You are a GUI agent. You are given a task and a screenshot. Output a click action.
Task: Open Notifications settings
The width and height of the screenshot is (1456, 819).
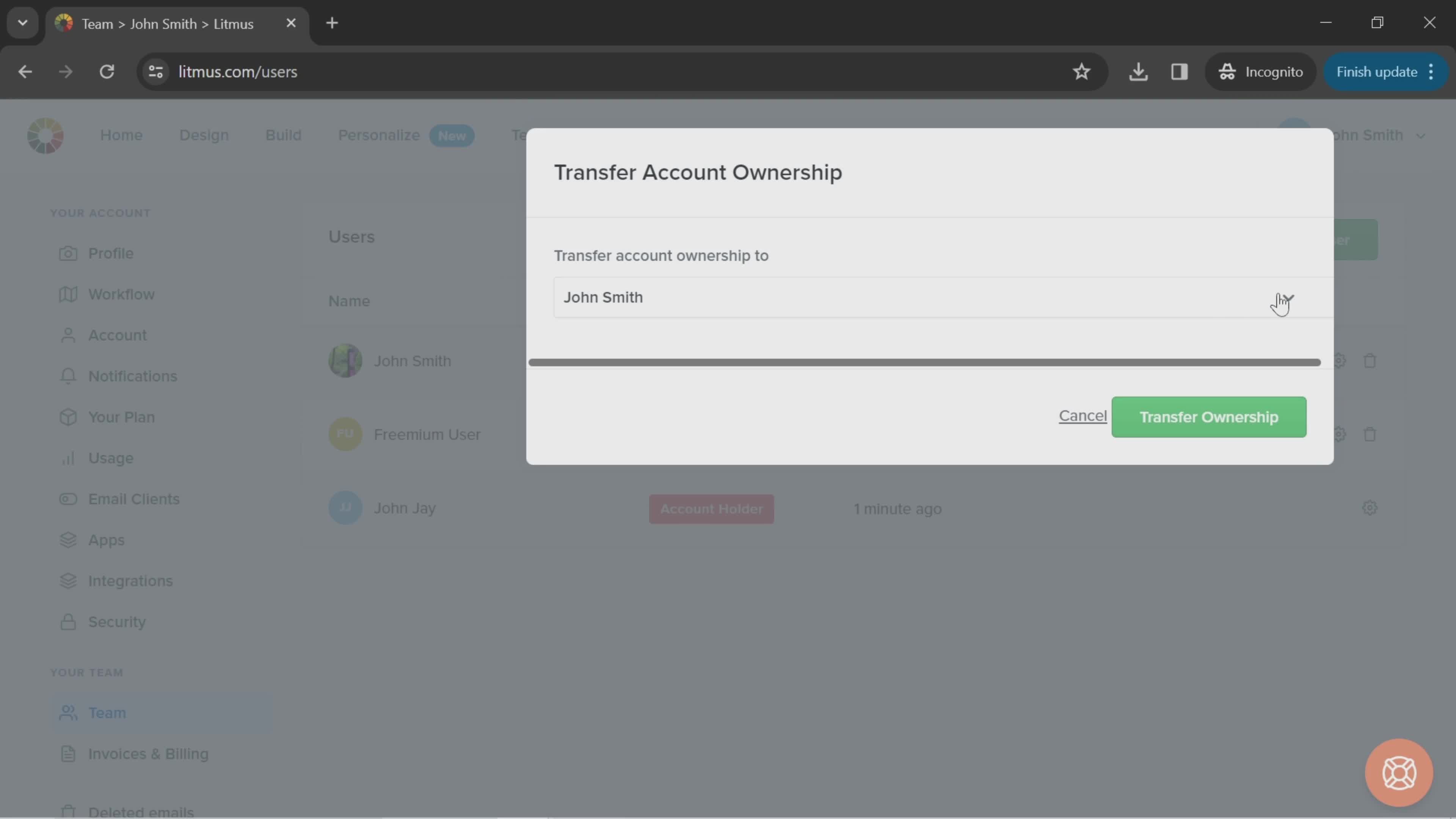pyautogui.click(x=132, y=377)
